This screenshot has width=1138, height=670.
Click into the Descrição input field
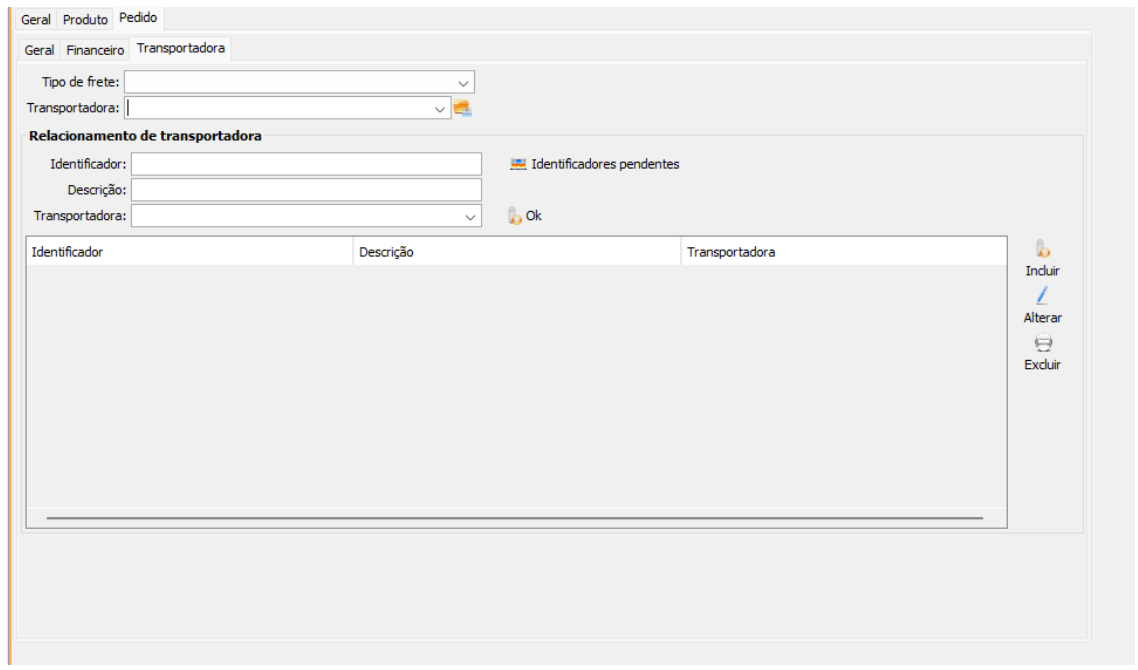coord(306,190)
